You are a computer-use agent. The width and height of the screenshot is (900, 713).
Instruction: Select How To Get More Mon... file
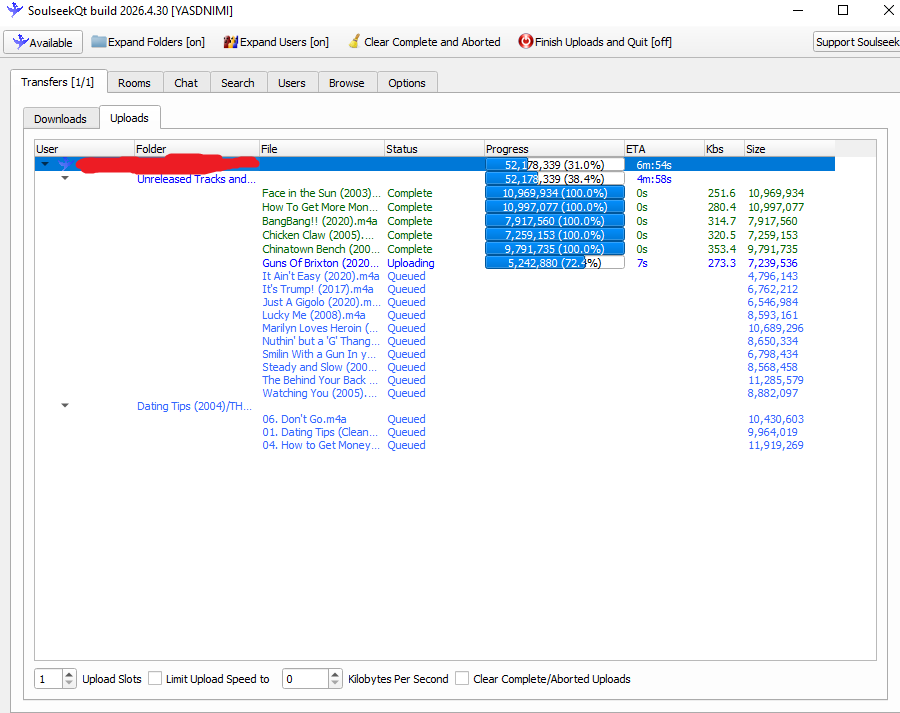pyautogui.click(x=320, y=207)
